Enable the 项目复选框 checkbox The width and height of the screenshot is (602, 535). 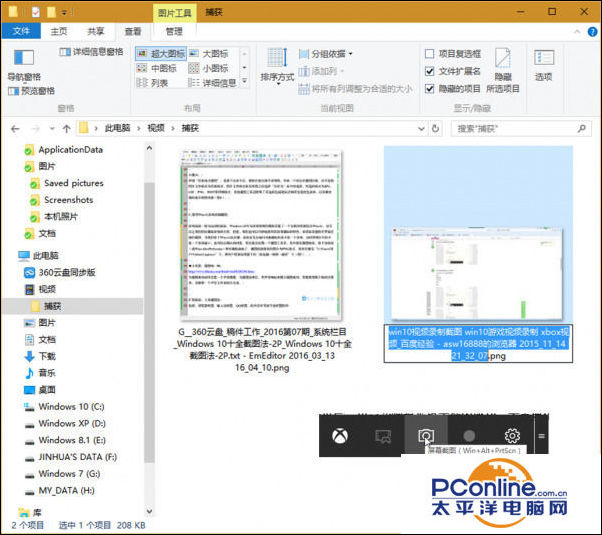tap(430, 54)
